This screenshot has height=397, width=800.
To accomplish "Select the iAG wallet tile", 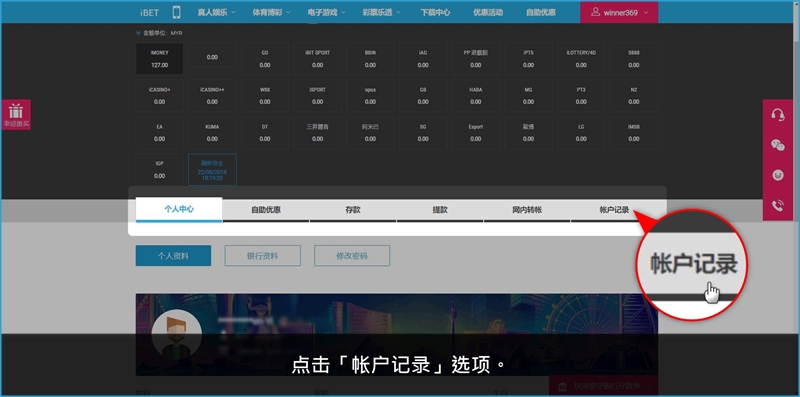I will tap(423, 59).
